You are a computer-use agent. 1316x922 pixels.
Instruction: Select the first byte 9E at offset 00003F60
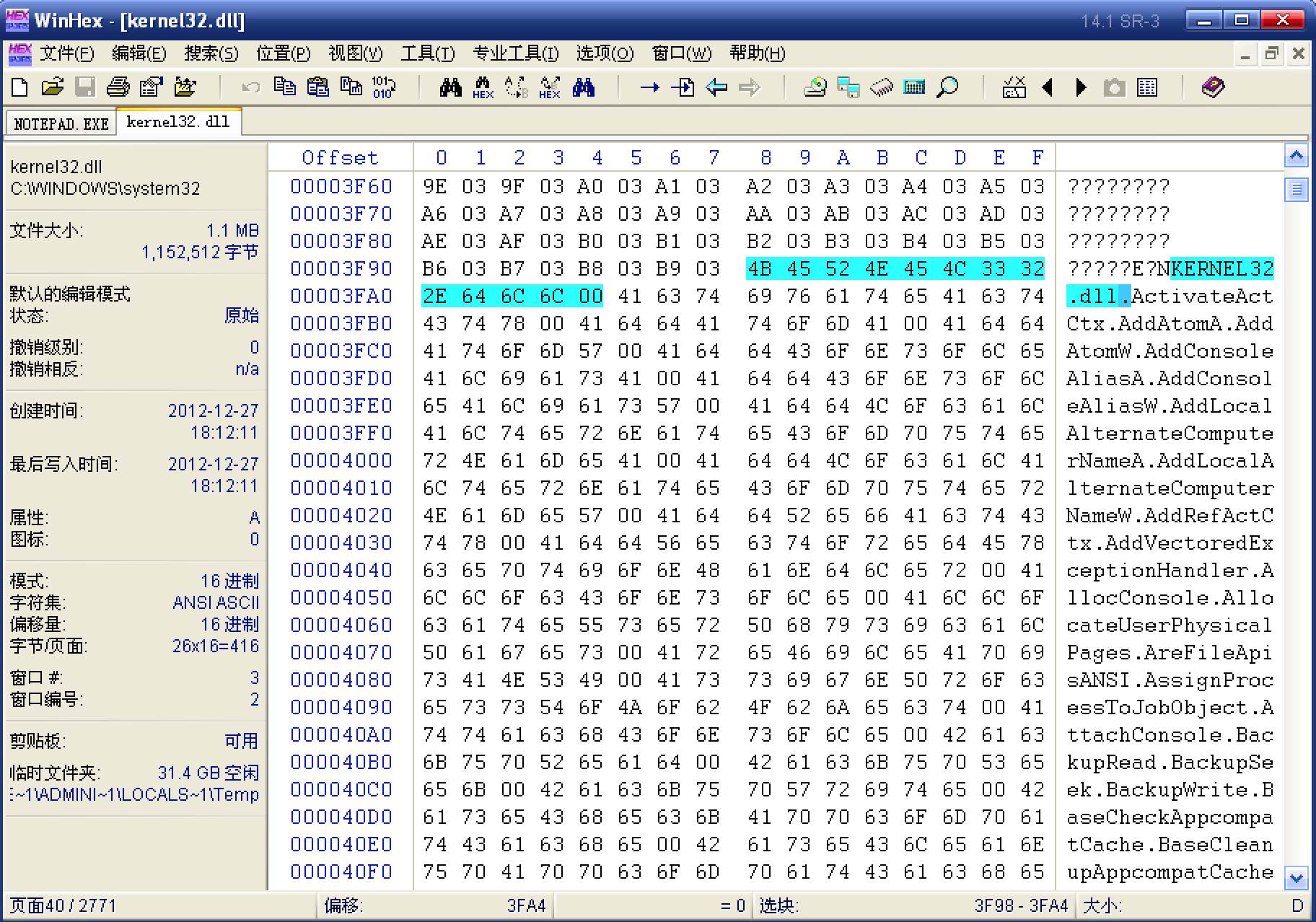click(x=435, y=187)
